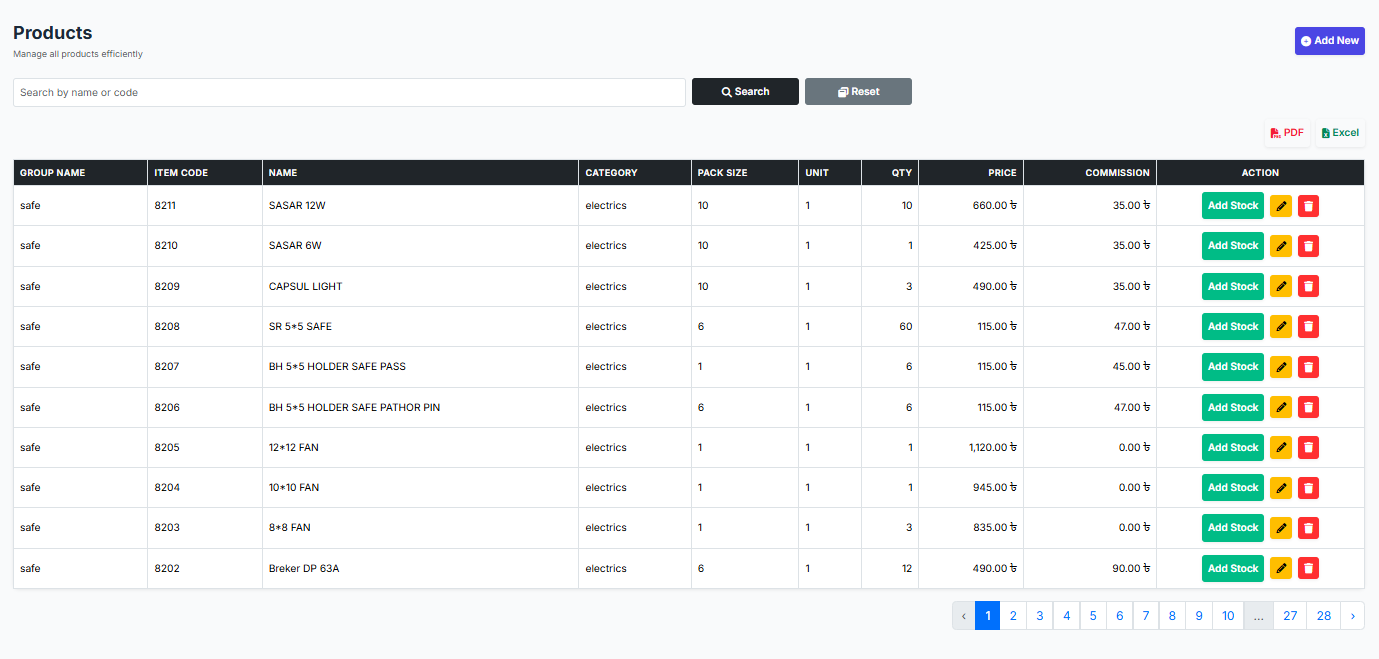The image size is (1379, 659).
Task: Focus the search by name or code field
Action: pos(349,92)
